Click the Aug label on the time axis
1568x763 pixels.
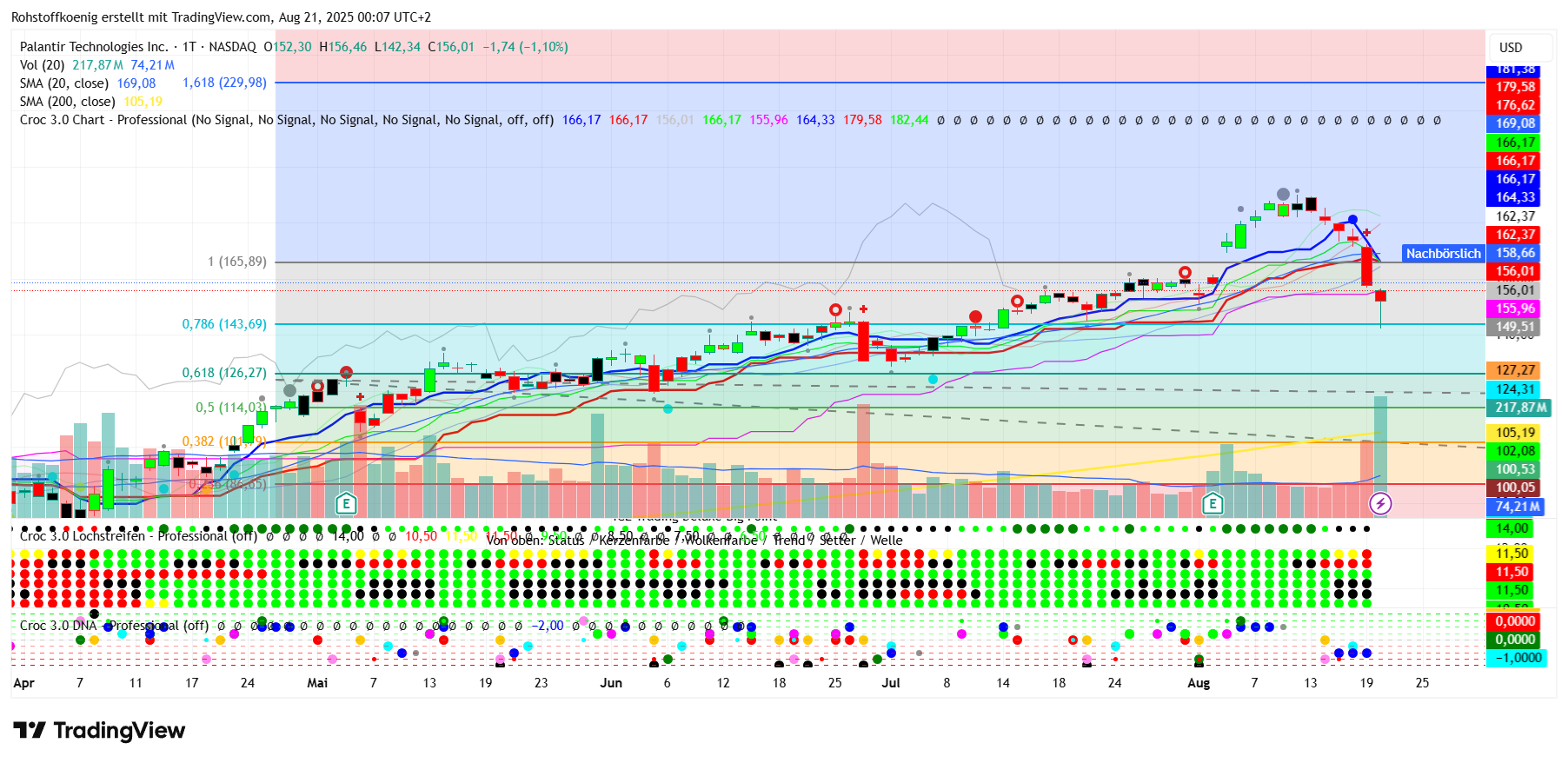[x=1199, y=683]
